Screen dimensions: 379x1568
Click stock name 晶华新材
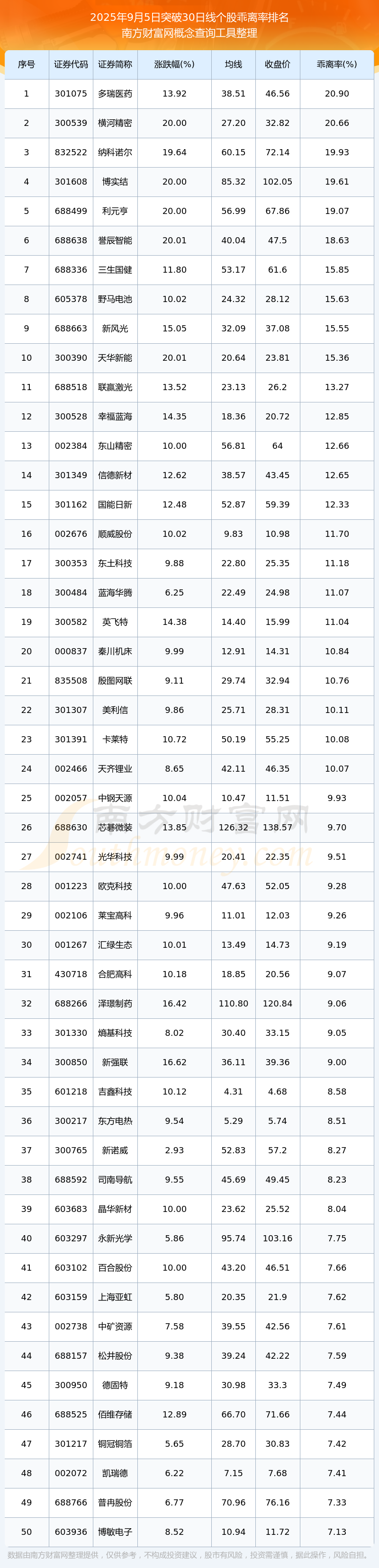coord(115,1210)
